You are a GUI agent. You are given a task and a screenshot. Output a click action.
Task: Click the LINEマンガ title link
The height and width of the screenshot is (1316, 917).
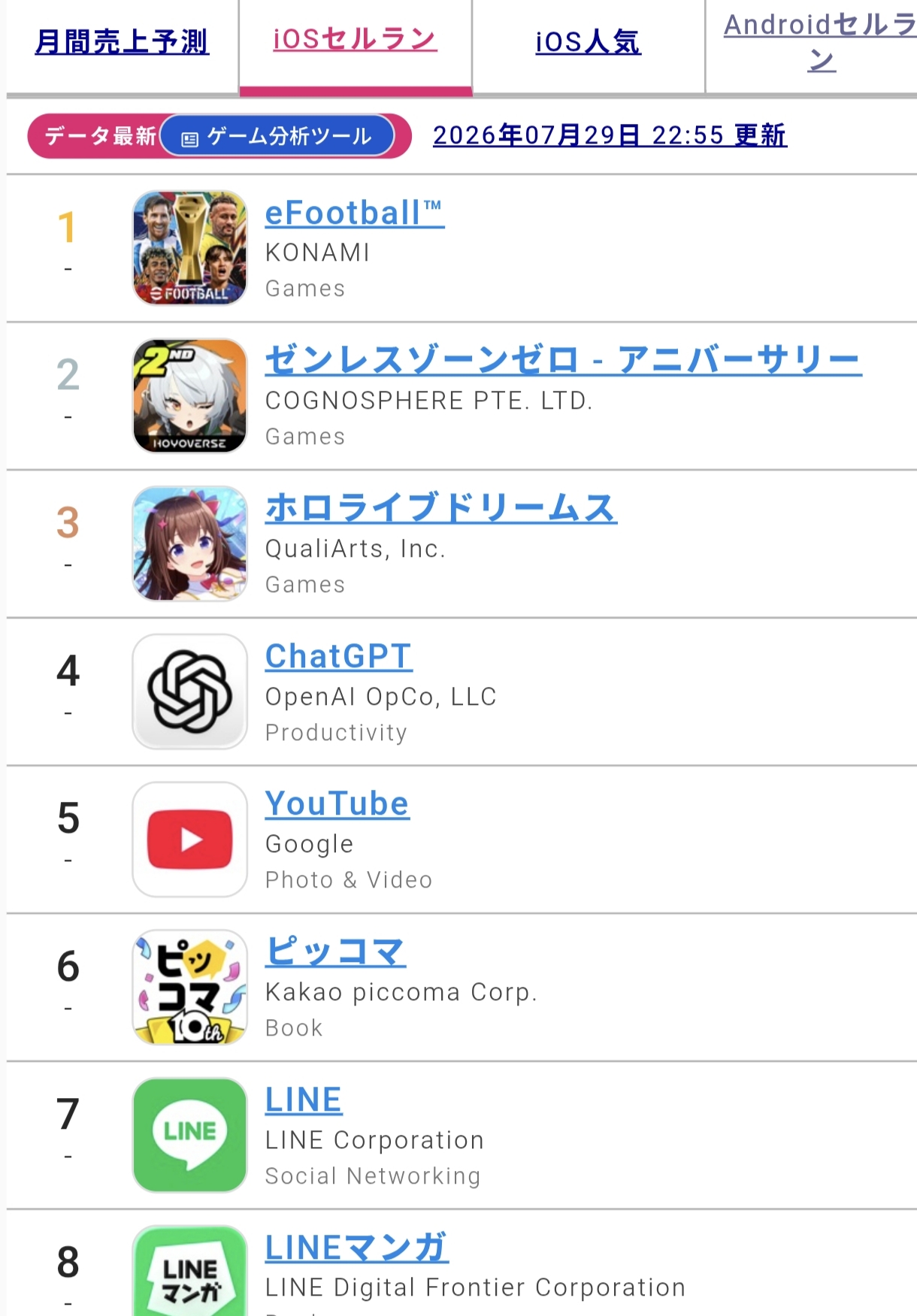pos(357,1248)
